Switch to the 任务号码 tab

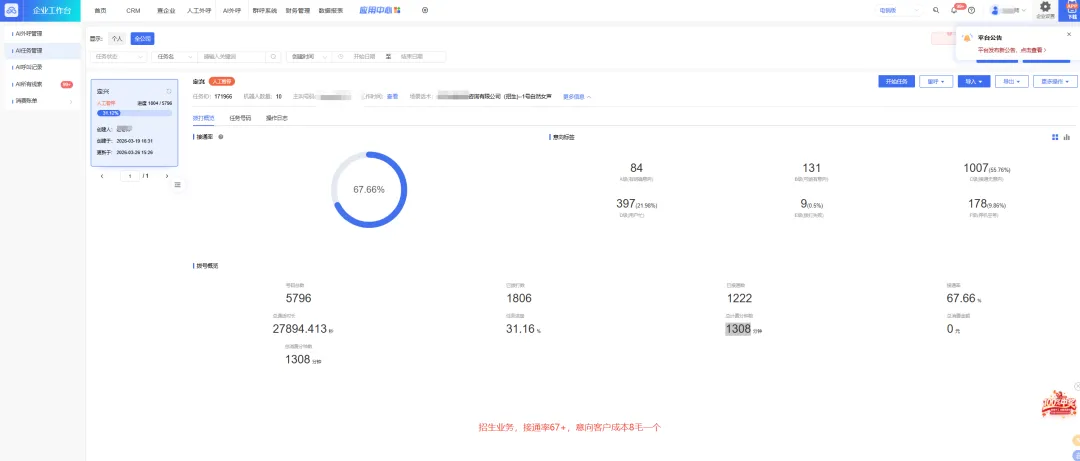[x=240, y=118]
